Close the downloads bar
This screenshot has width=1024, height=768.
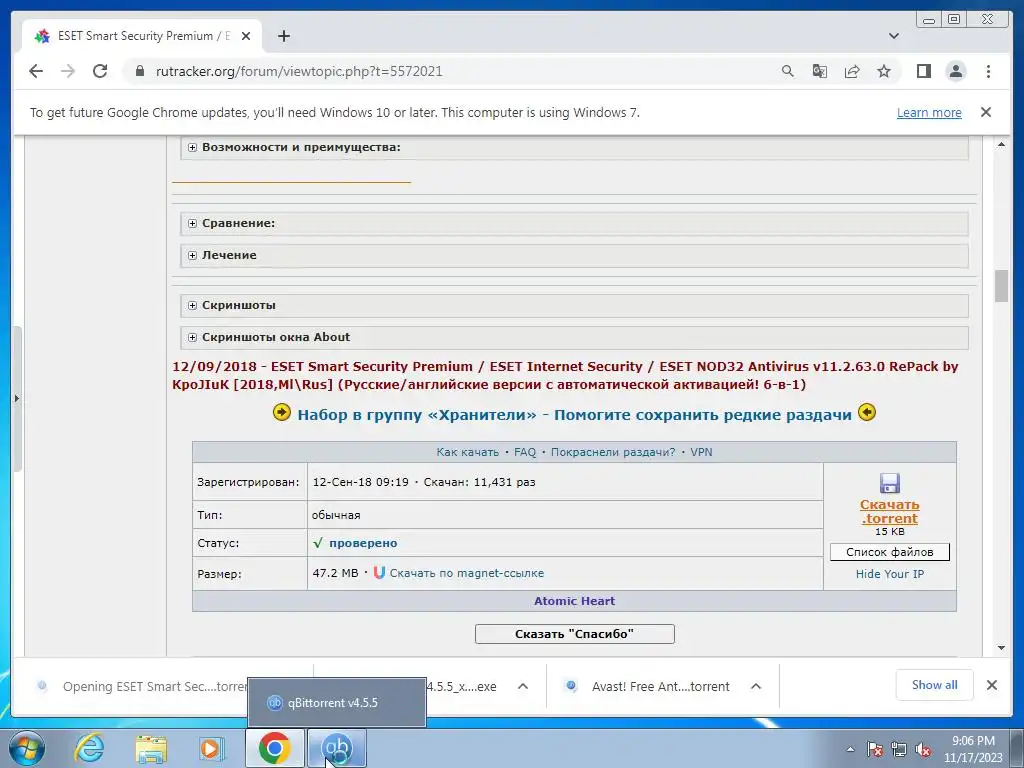[x=991, y=685]
